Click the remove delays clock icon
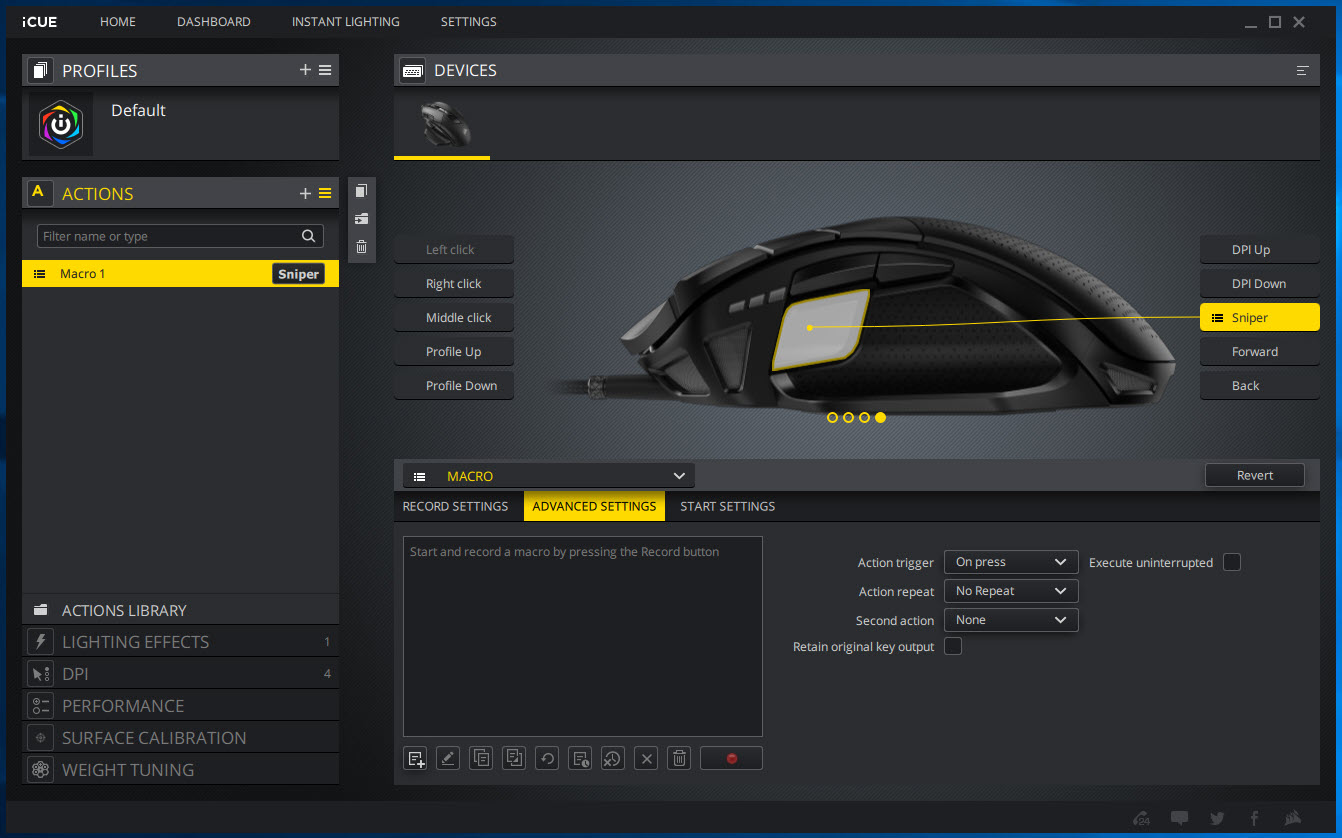This screenshot has width=1342, height=838. coord(613,758)
